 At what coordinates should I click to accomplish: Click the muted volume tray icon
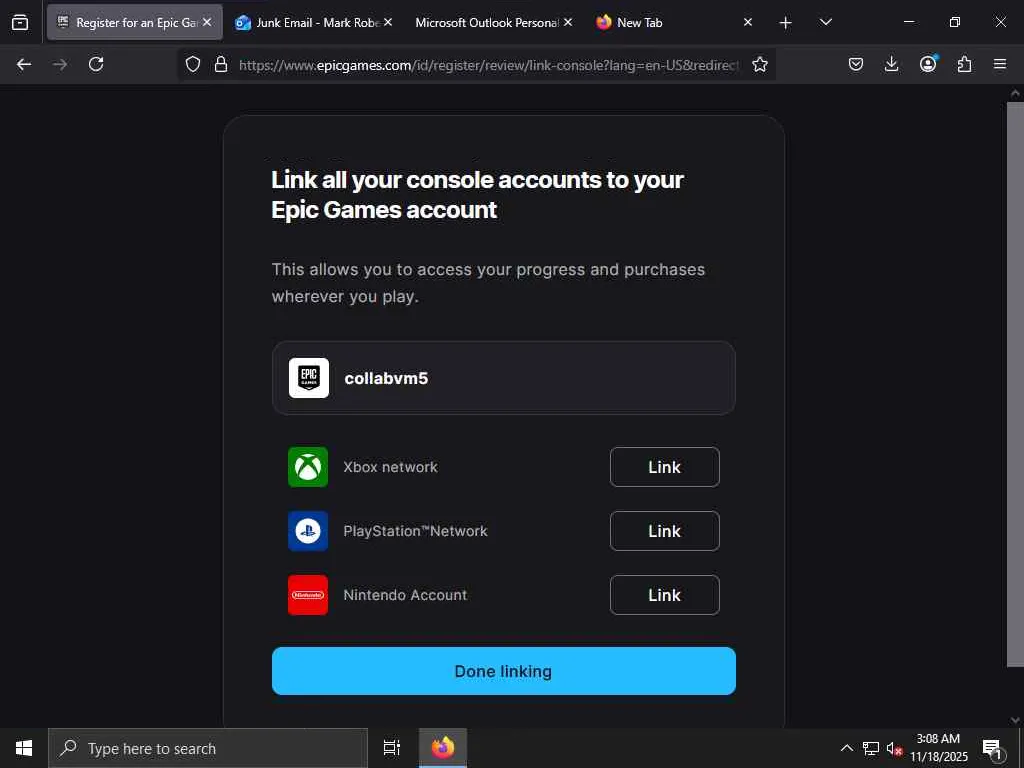[894, 748]
